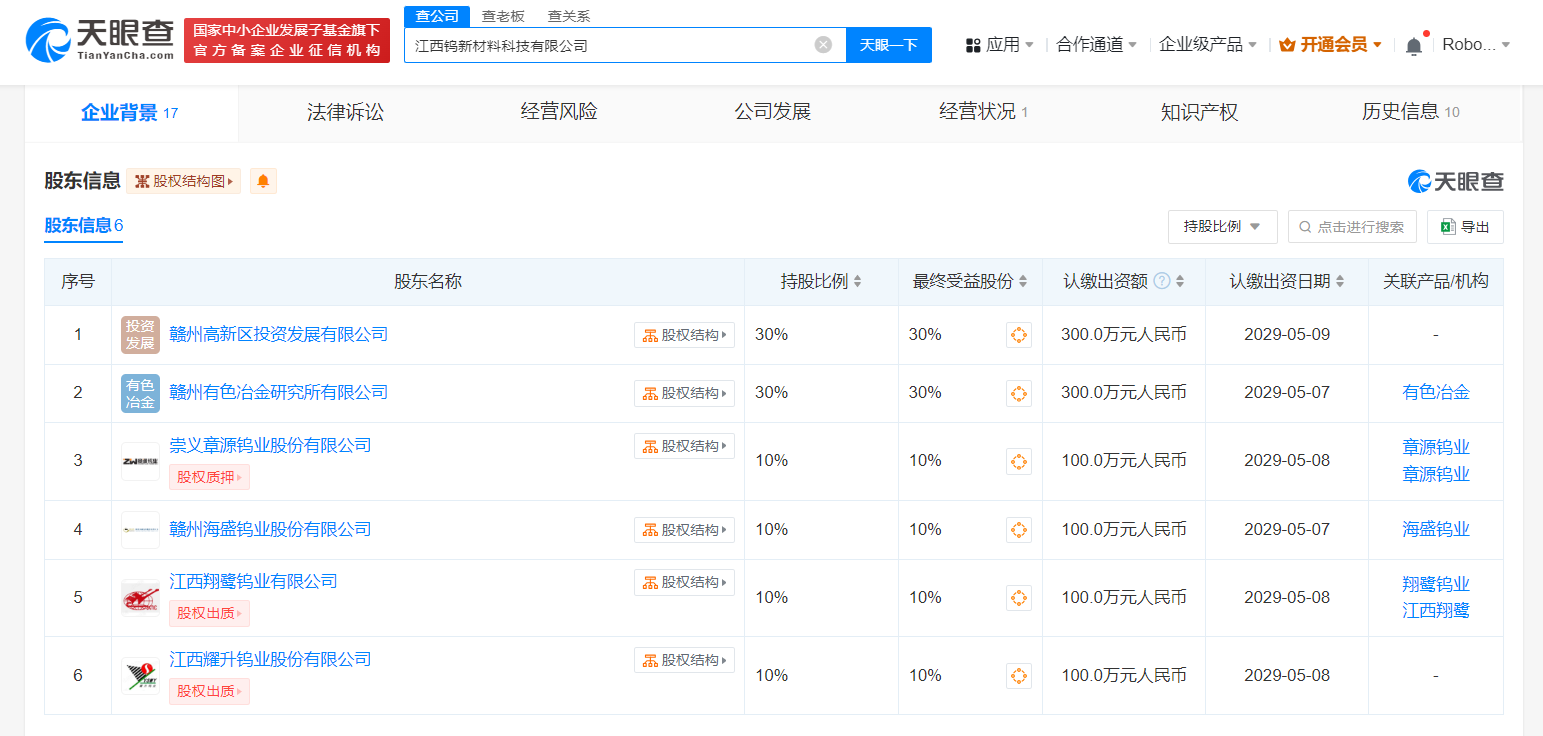Click the 股权出质 tag under 江西翔鹭钨业
Viewport: 1543px width, 736px height.
click(209, 614)
